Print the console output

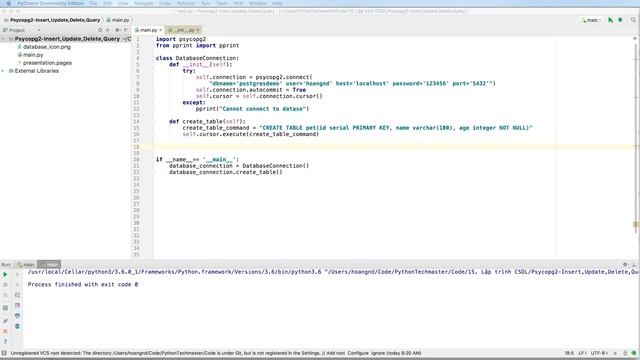click(17, 316)
